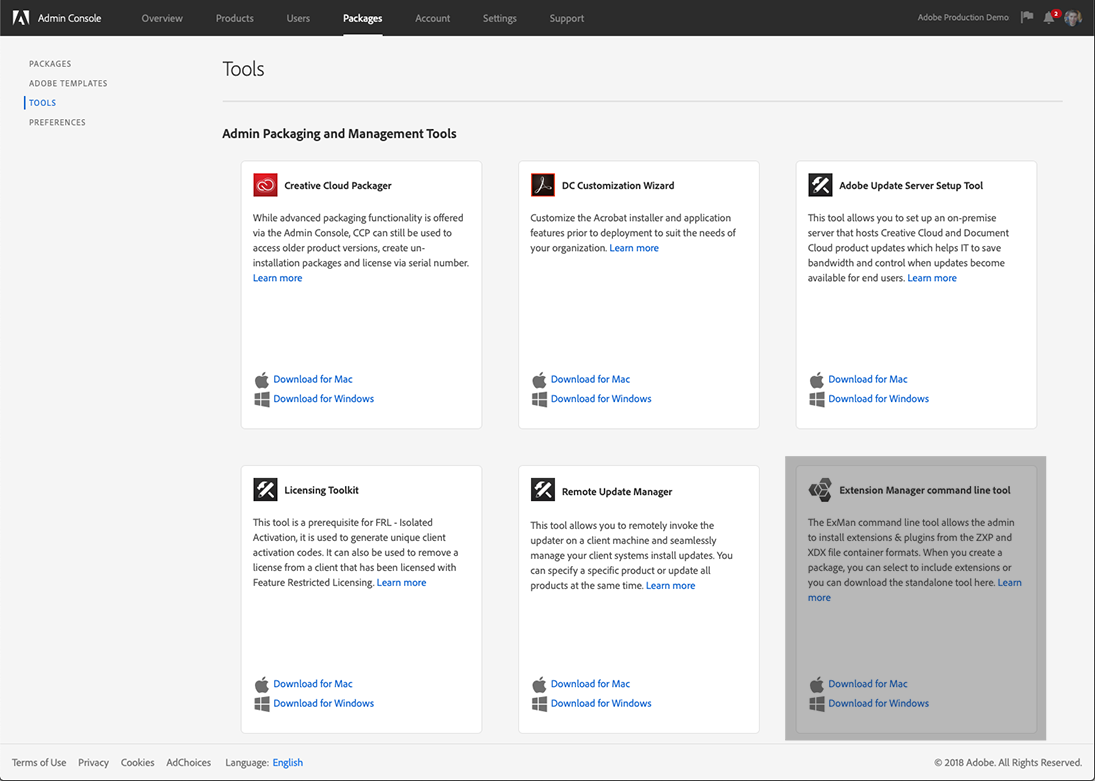
Task: Click the Licensing Toolkit icon
Action: [265, 490]
